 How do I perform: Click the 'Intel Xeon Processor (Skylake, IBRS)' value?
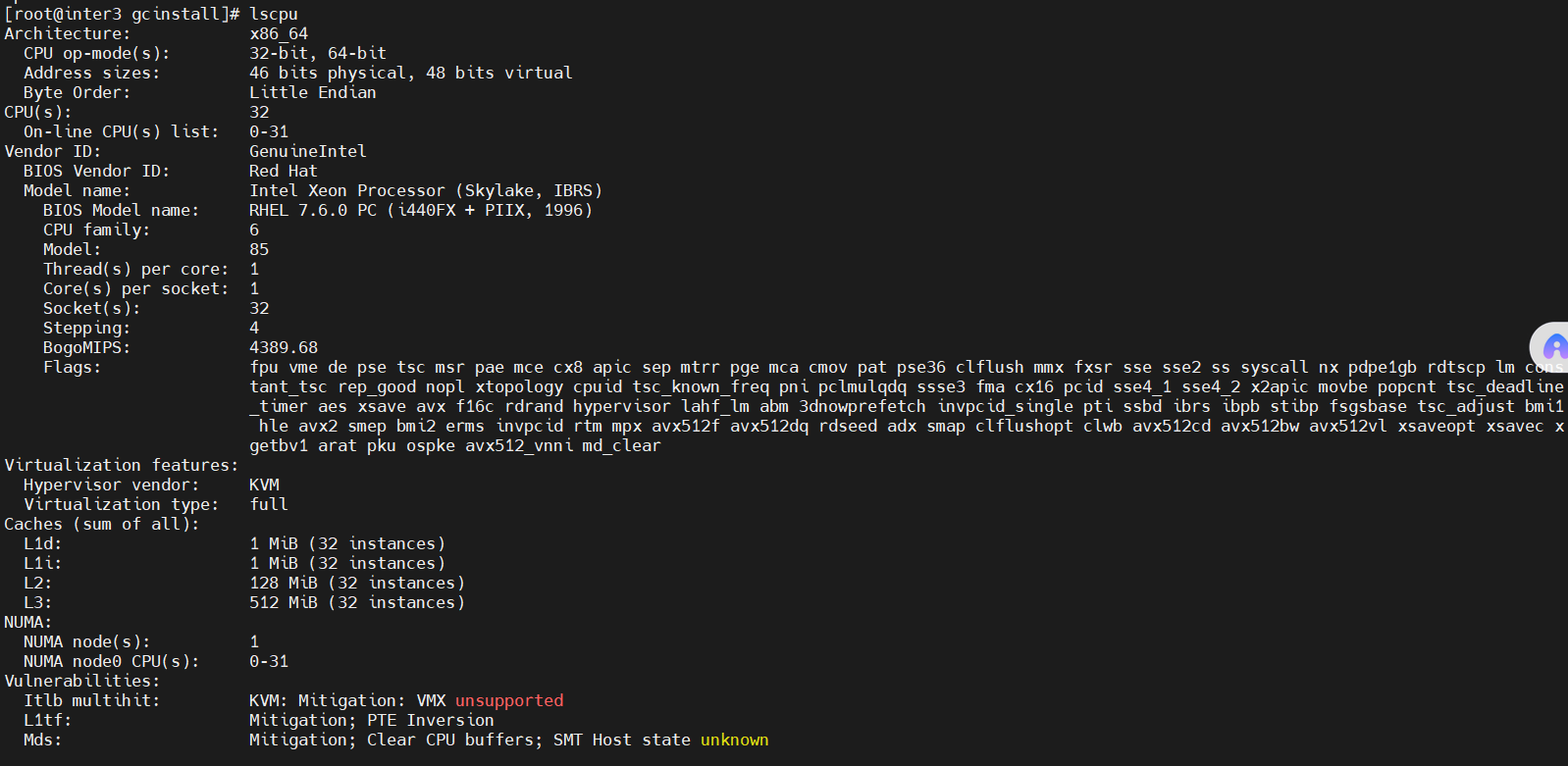(x=426, y=190)
